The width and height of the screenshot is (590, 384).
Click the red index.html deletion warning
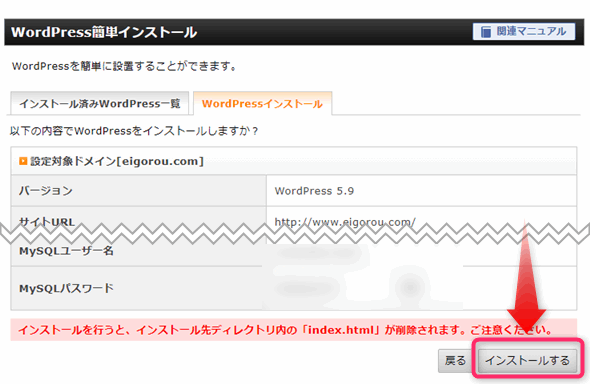pyautogui.click(x=293, y=330)
